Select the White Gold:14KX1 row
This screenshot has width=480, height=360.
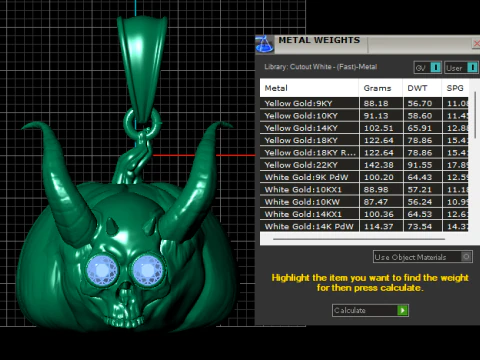click(x=364, y=214)
